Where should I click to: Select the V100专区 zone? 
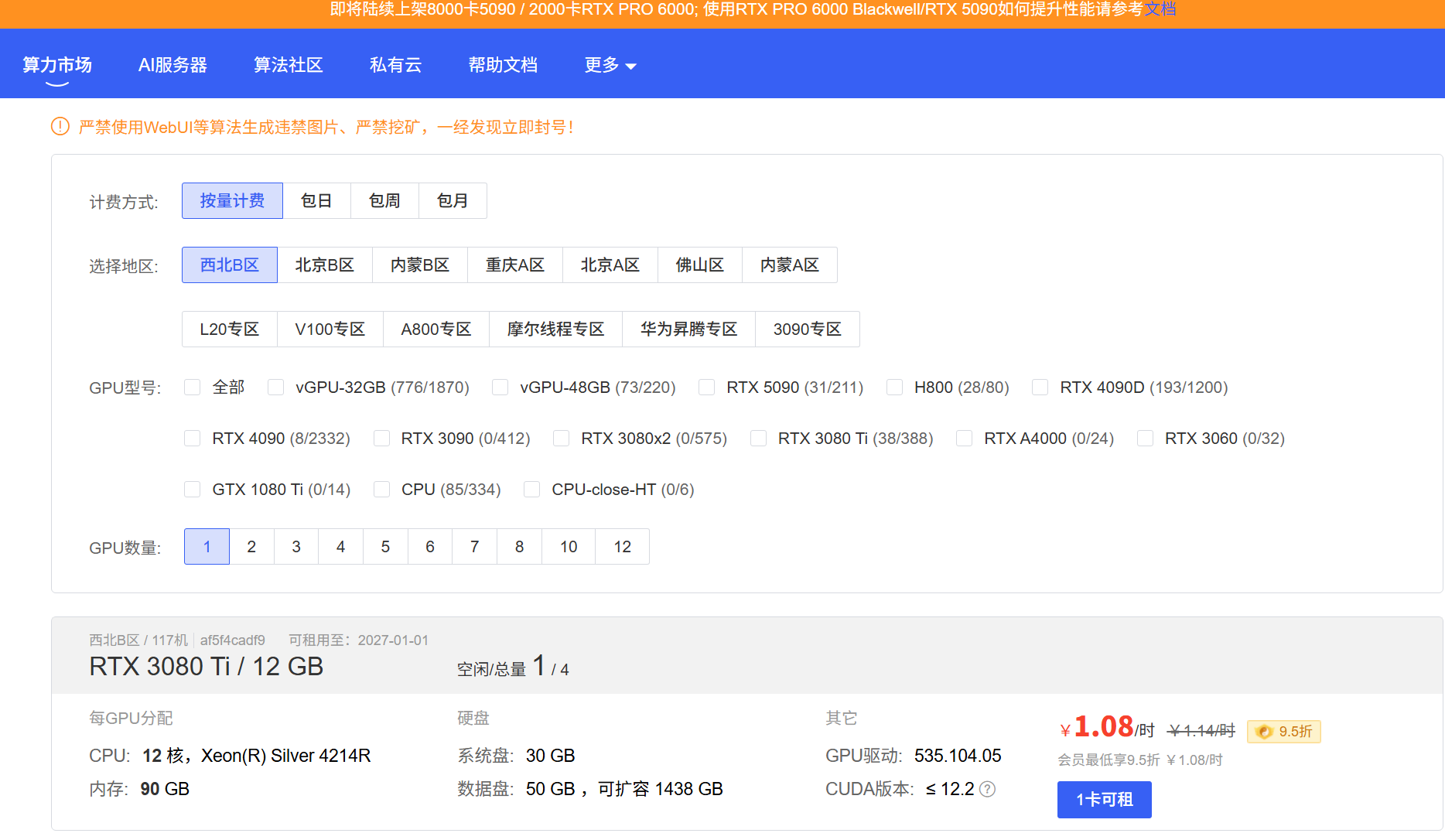[330, 330]
